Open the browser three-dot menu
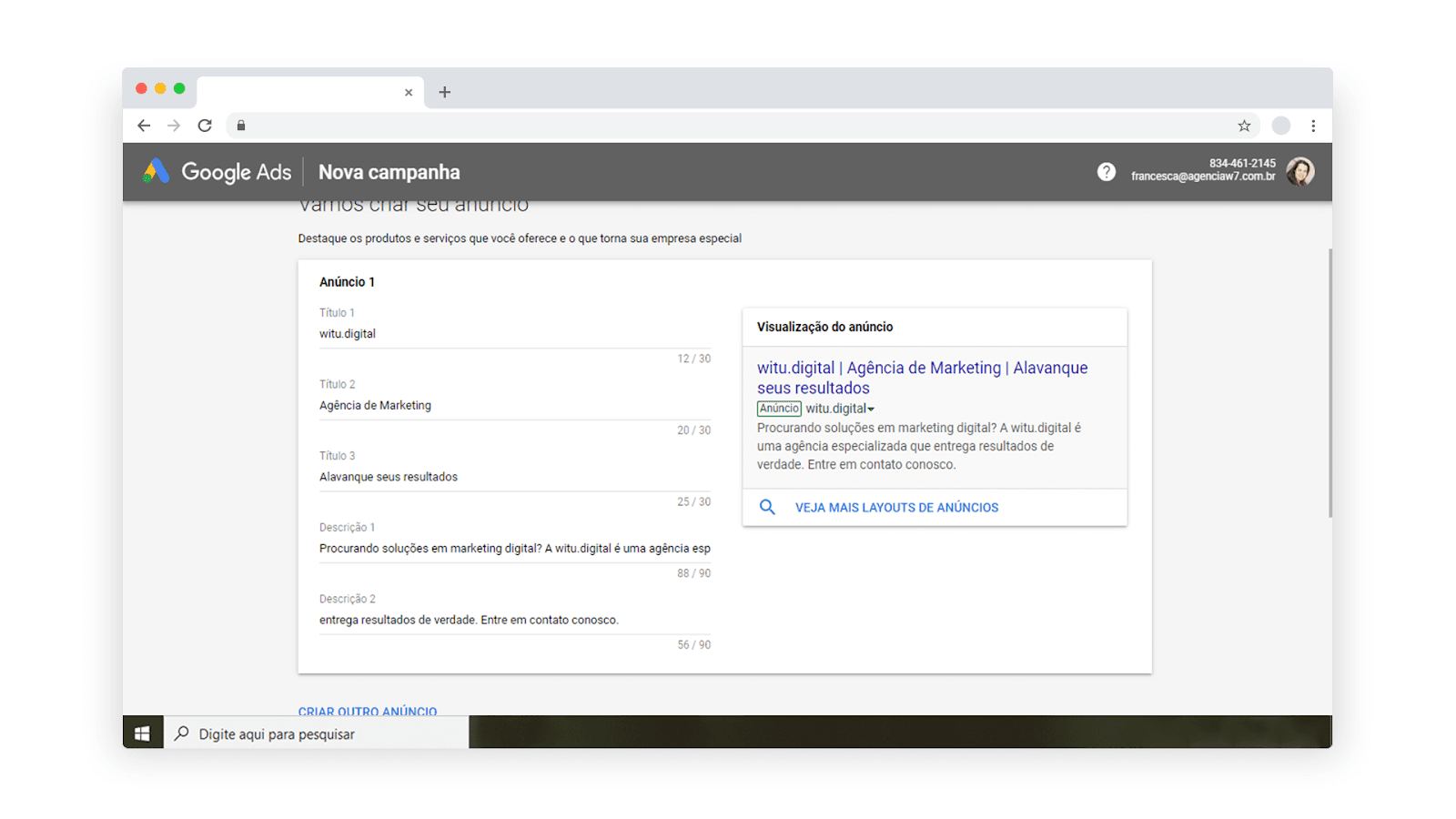The height and width of the screenshot is (819, 1456). pos(1313,126)
